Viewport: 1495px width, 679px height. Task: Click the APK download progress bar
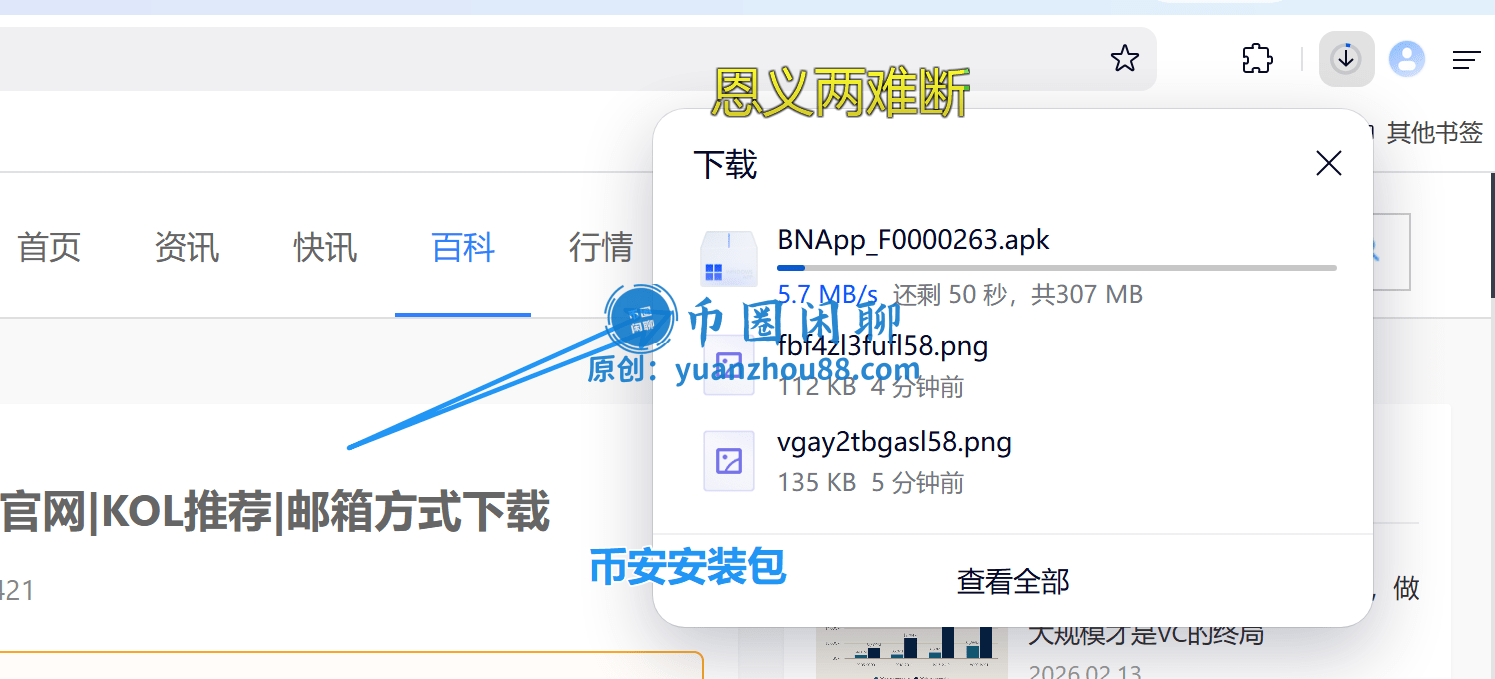1060,267
